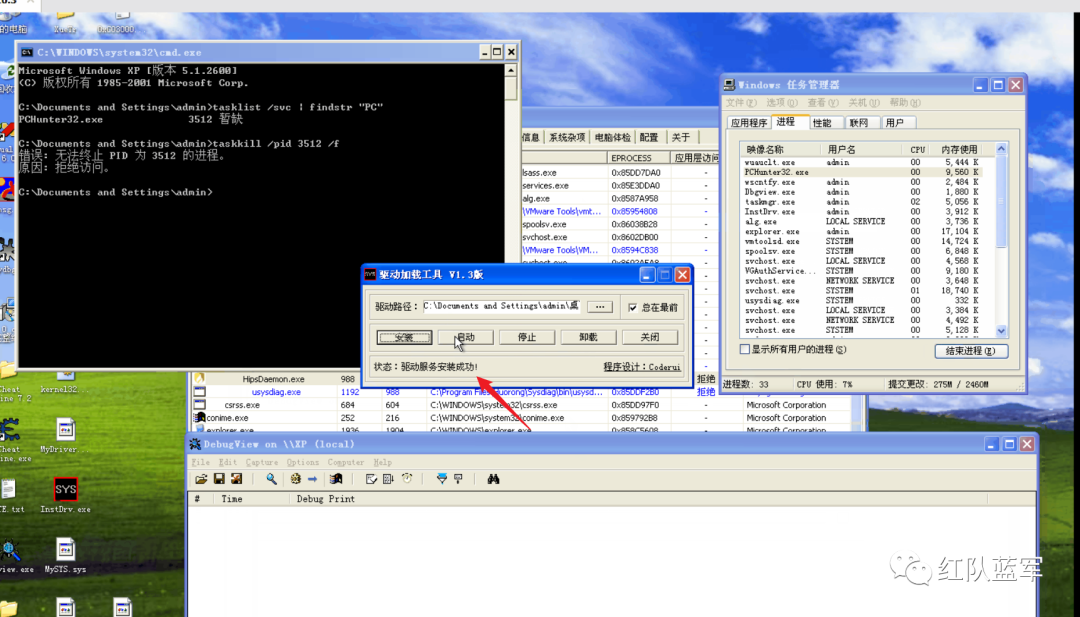1080x617 pixels.
Task: Toggle the magnifier Capture icon in DebugView
Action: click(x=271, y=479)
